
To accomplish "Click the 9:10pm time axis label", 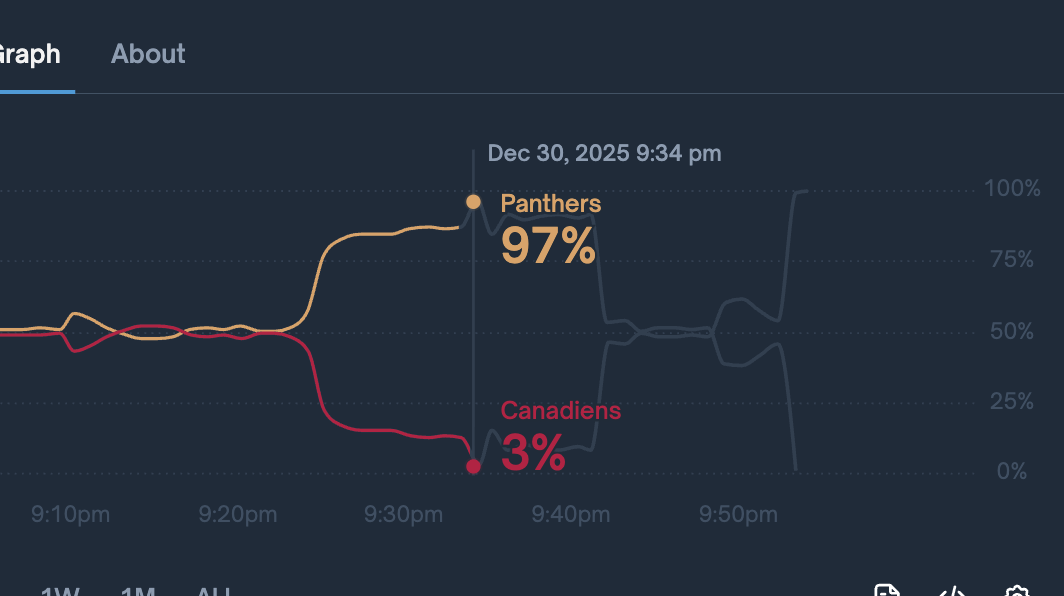I will [71, 515].
